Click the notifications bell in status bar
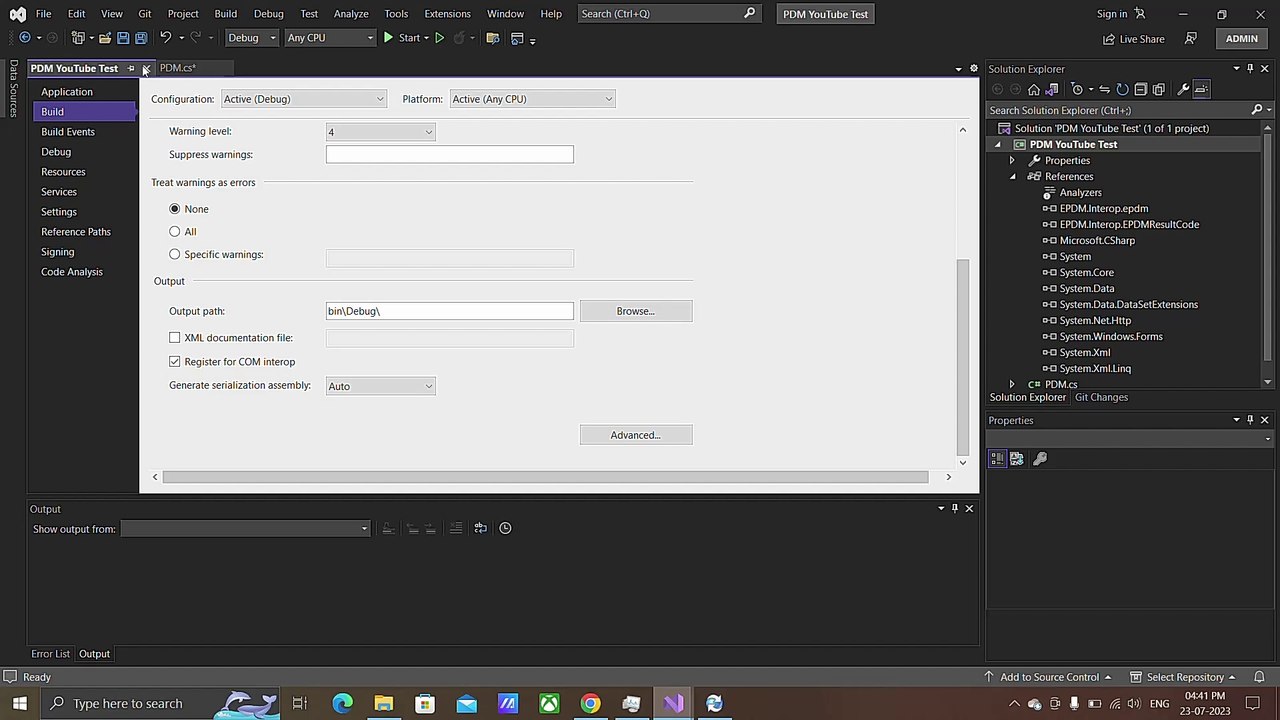1280x720 pixels. click(x=1260, y=677)
